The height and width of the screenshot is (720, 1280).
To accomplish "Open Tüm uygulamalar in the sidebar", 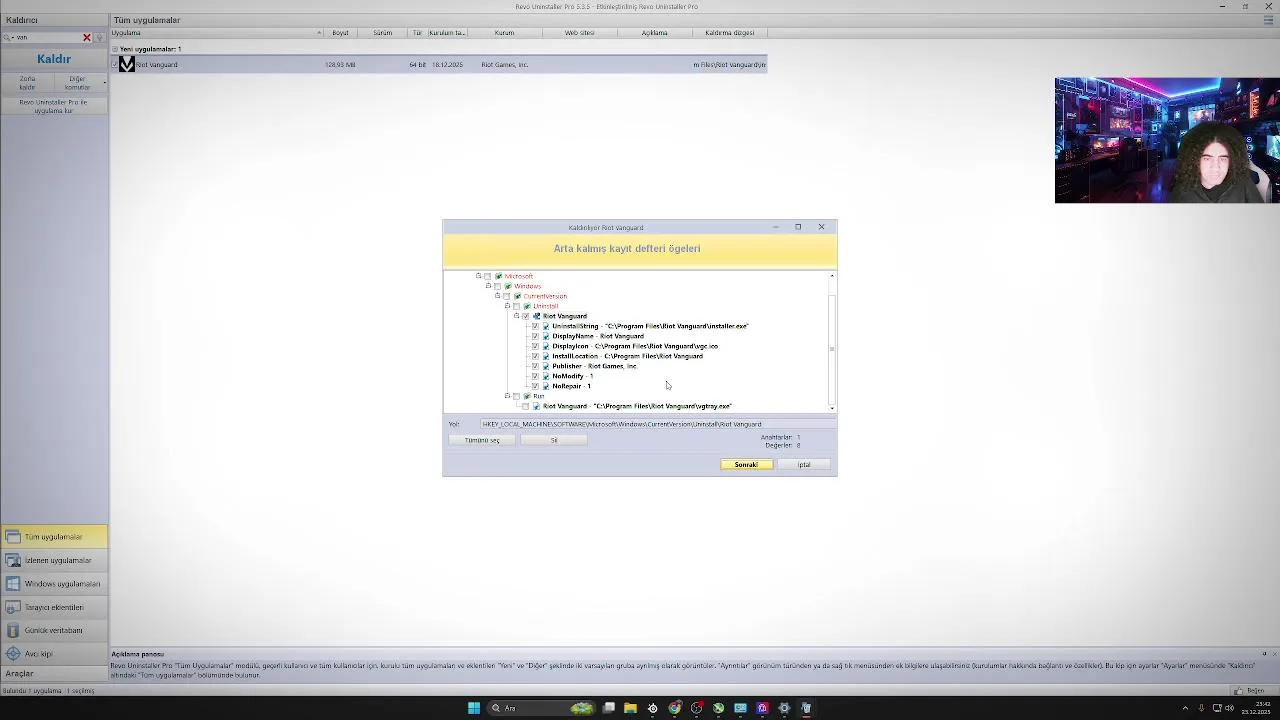I will [x=54, y=537].
